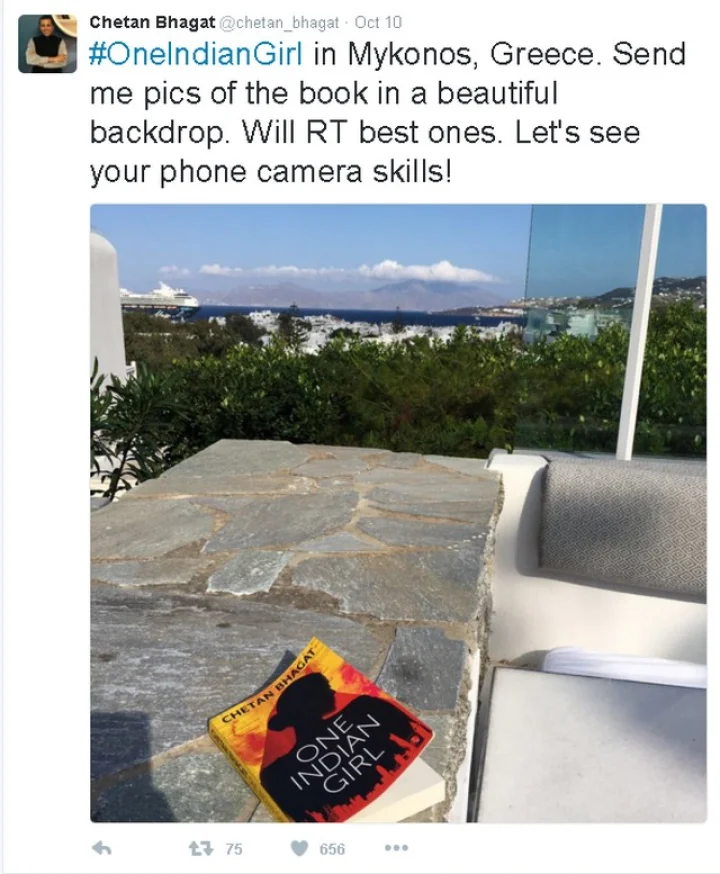Open the #OneIndianGirl hashtag

(196, 54)
